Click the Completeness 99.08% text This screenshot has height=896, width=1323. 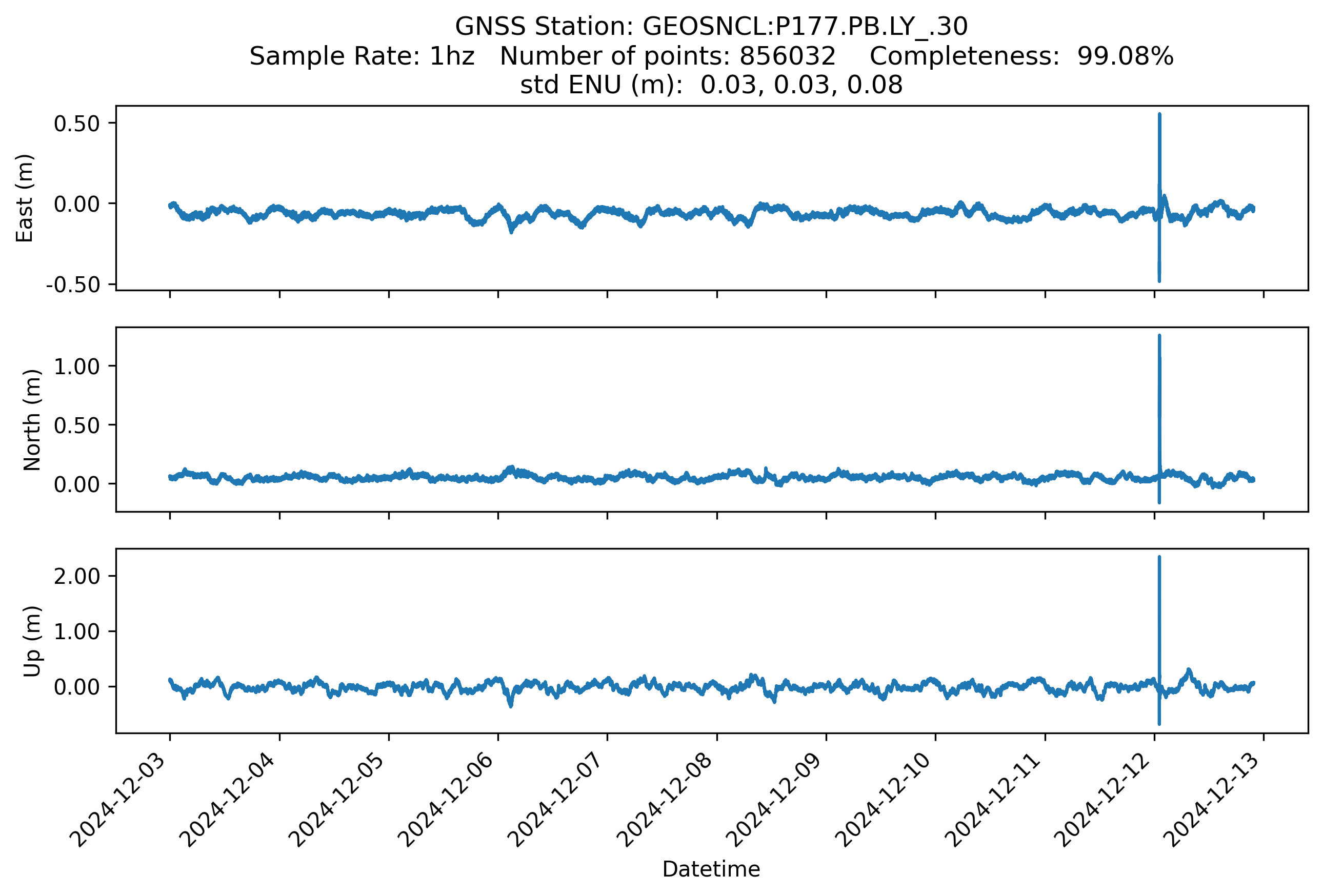(1021, 56)
